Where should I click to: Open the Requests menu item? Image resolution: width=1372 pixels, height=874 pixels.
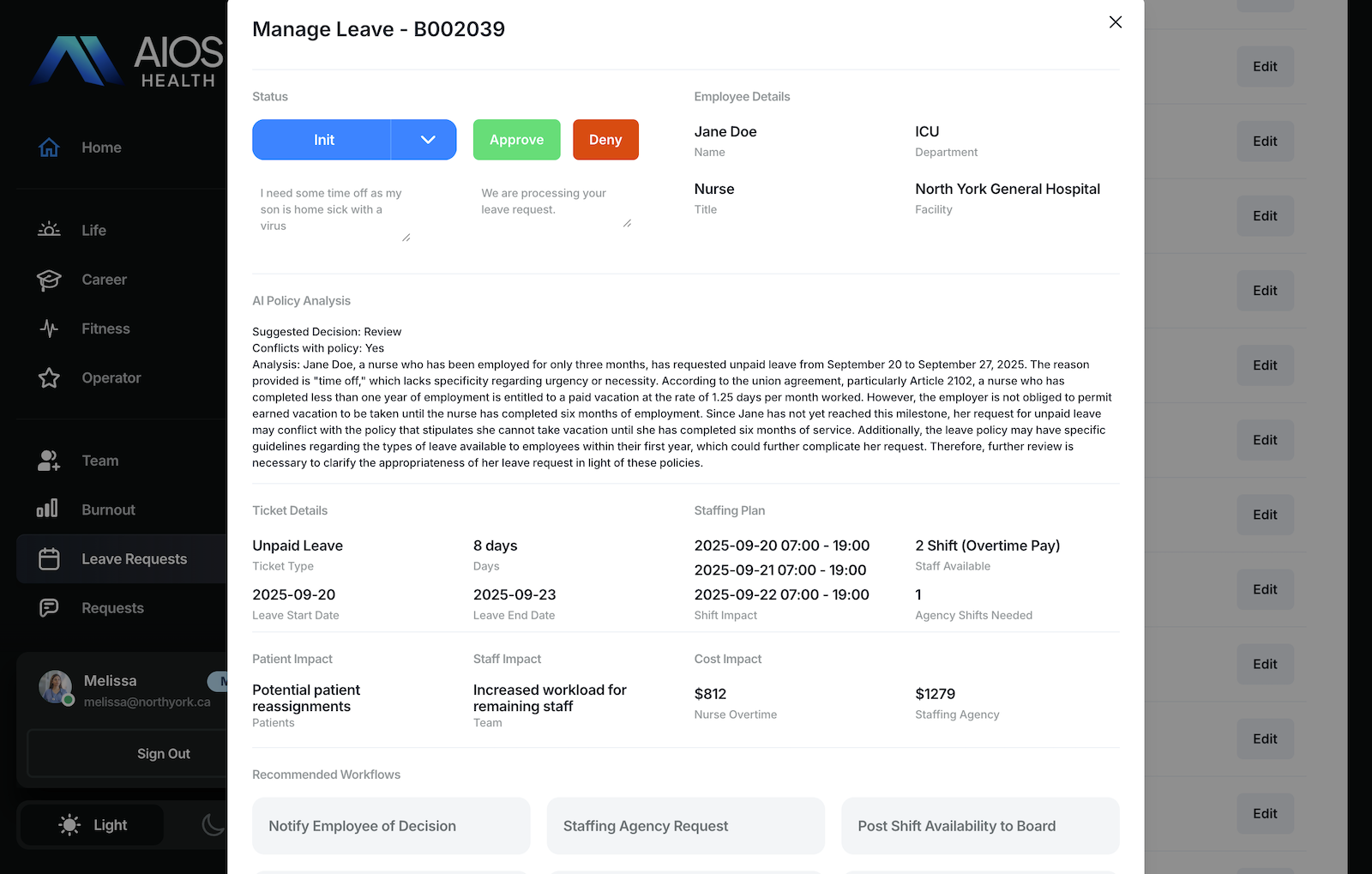[x=112, y=607]
